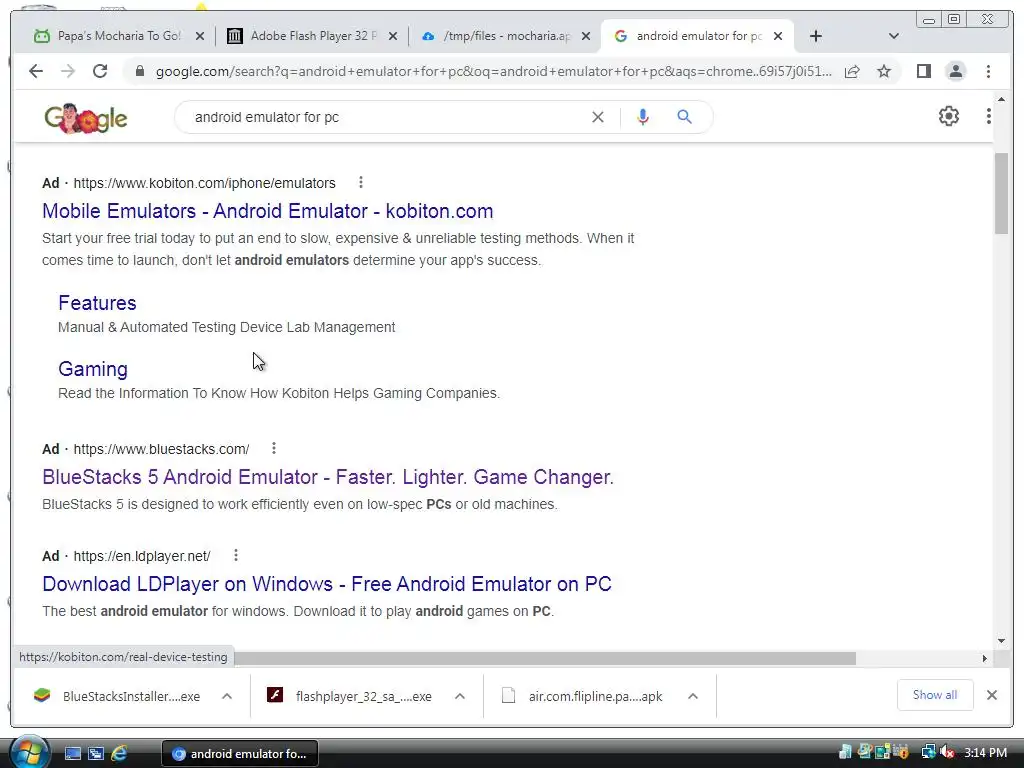Click the Google doodle logo
Screen dimensions: 1024x768
click(86, 118)
